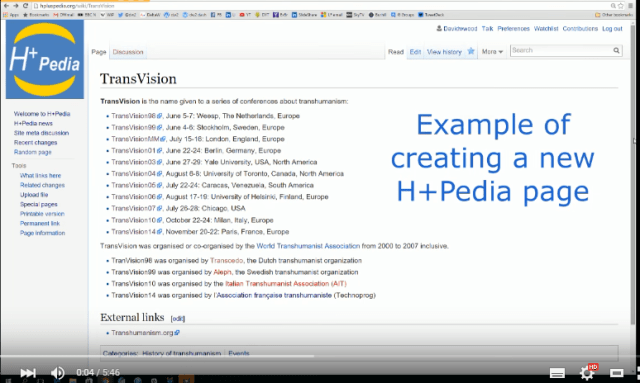640x383 pixels.
Task: Open the TransVision14 external link
Action: pyautogui.click(x=137, y=232)
